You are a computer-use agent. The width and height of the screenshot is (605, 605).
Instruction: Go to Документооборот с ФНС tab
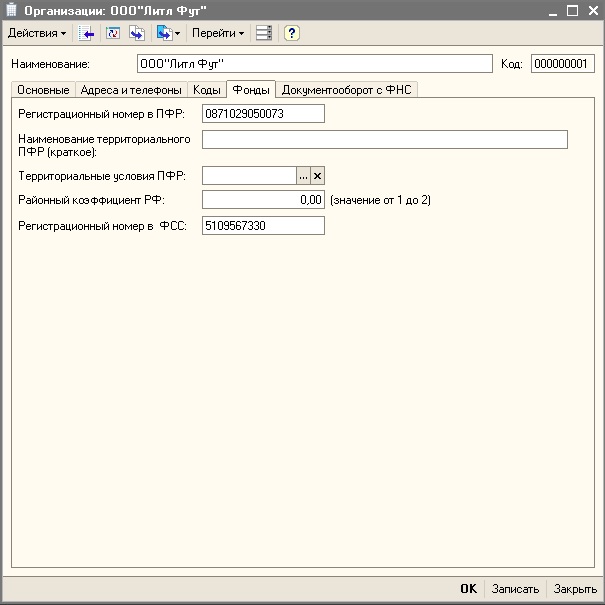pos(346,90)
